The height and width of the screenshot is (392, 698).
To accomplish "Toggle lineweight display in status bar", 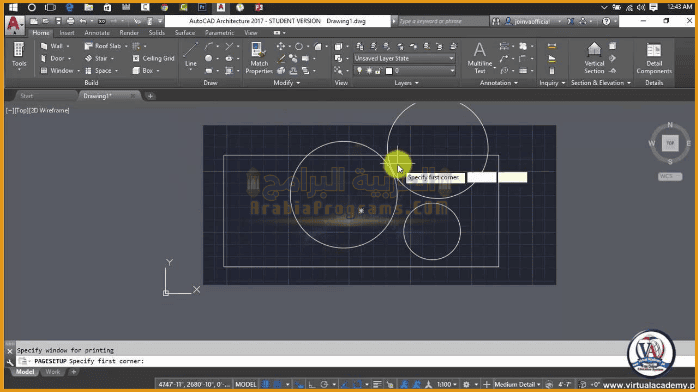I will [x=377, y=384].
